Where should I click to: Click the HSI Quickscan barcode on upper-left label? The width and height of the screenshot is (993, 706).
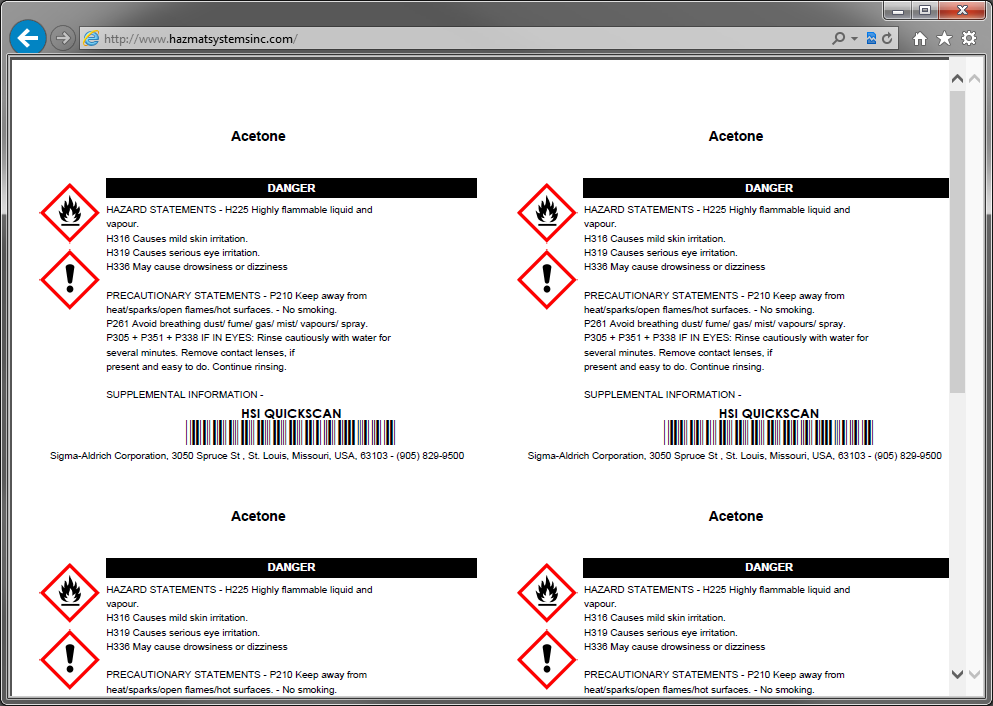pos(291,432)
